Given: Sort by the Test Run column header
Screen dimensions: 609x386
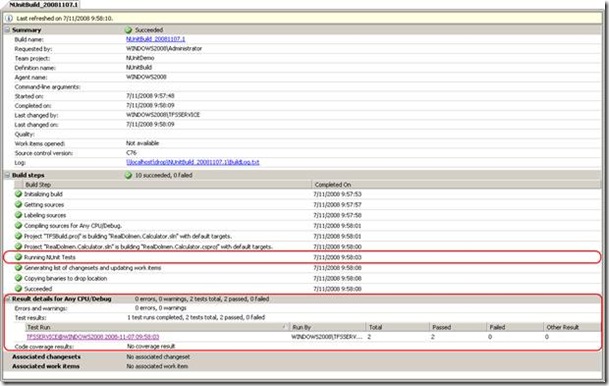Looking at the screenshot, I should [157, 327].
